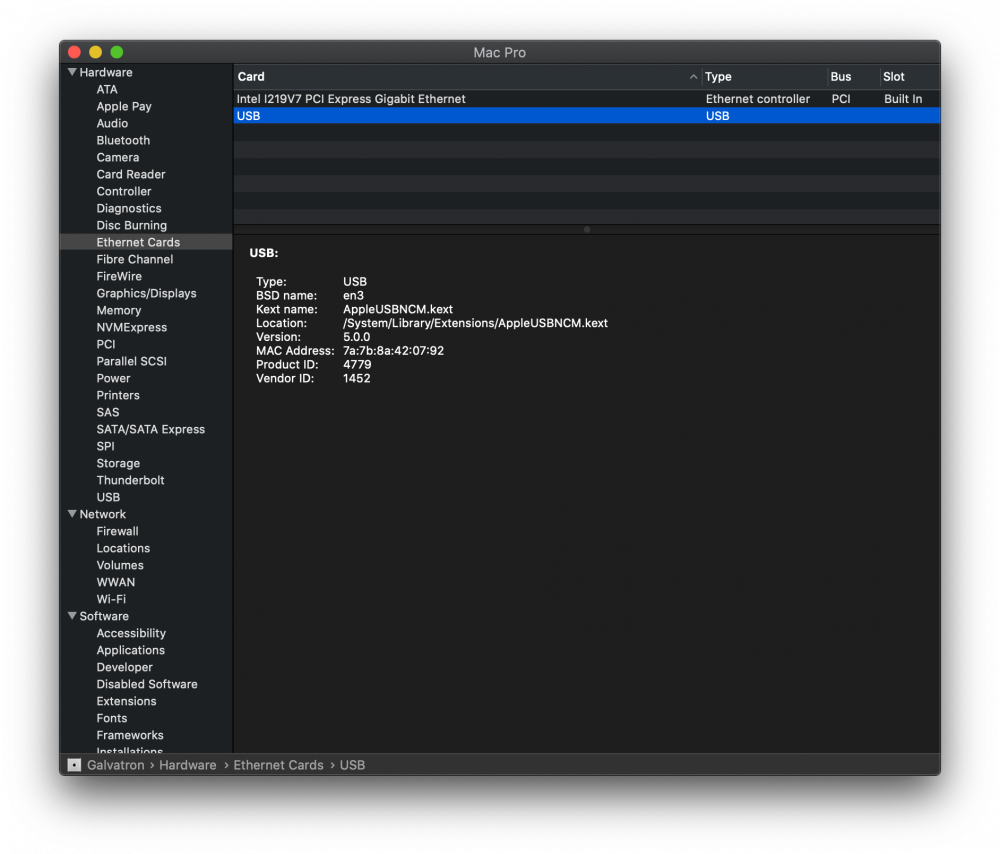Open Graphics/Displays in the sidebar
This screenshot has height=854, width=1000.
point(146,293)
